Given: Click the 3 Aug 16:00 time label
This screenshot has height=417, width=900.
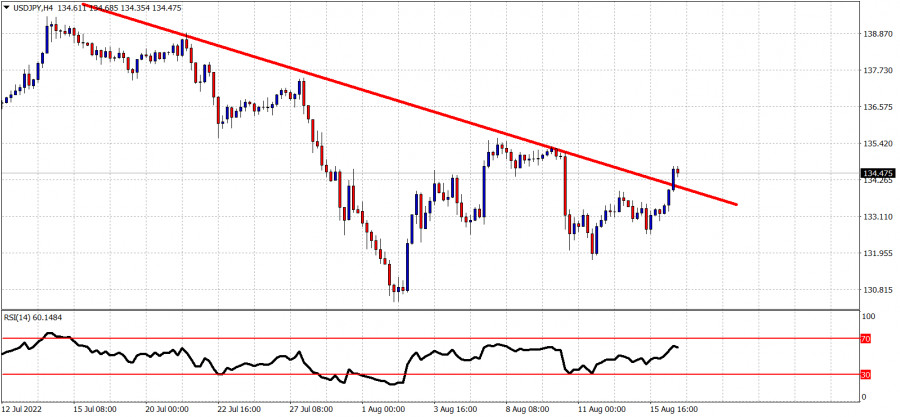Looking at the screenshot, I should click(455, 410).
